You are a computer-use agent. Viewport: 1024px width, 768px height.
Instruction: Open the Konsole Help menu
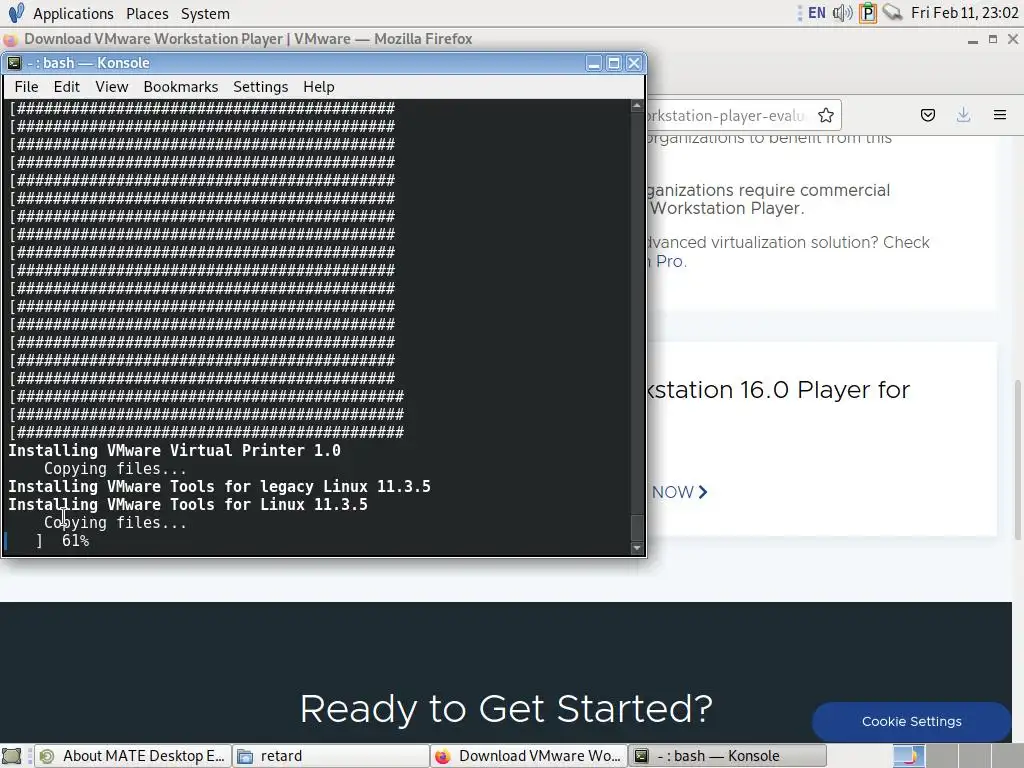[x=319, y=87]
